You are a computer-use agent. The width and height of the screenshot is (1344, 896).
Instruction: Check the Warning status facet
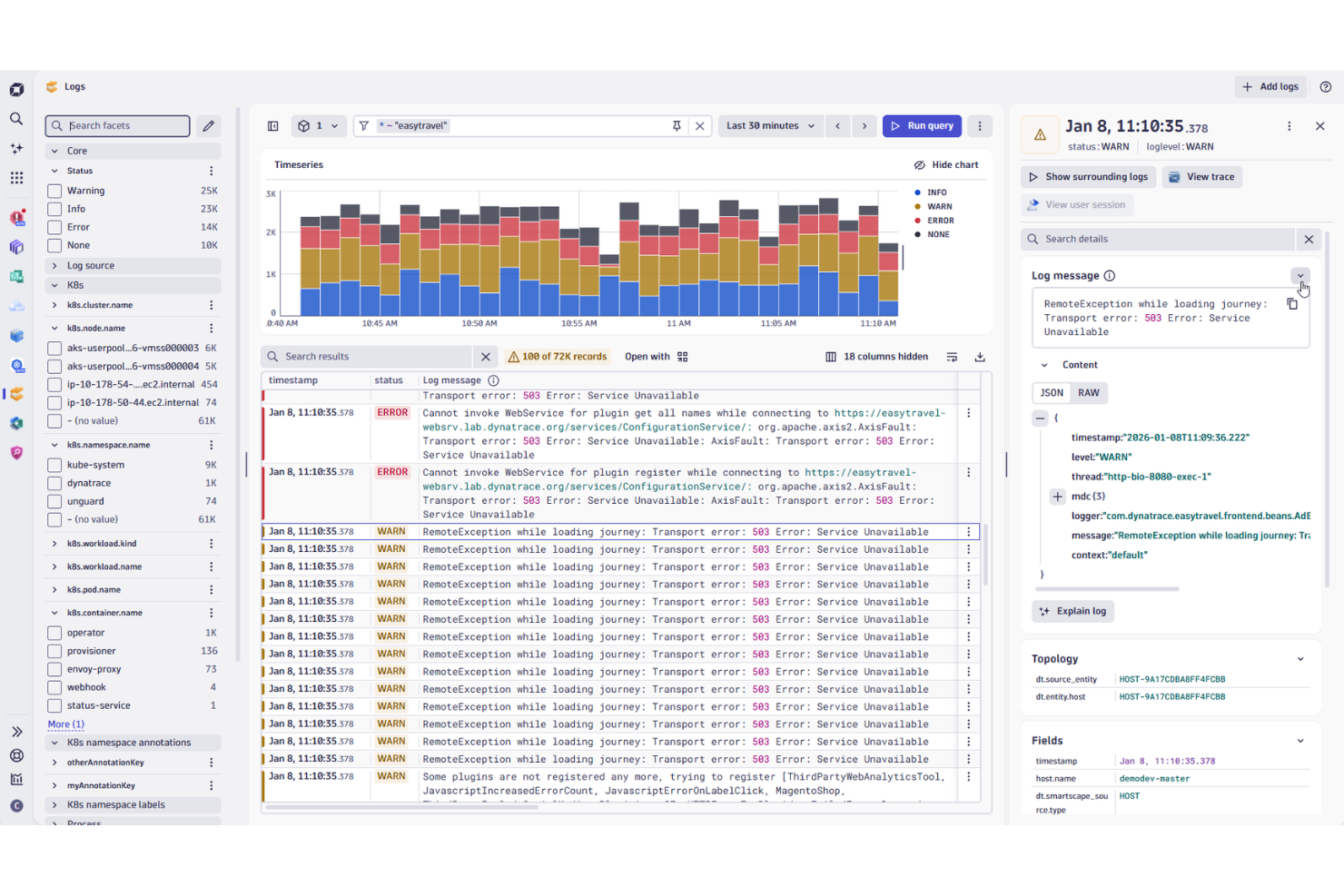point(54,190)
